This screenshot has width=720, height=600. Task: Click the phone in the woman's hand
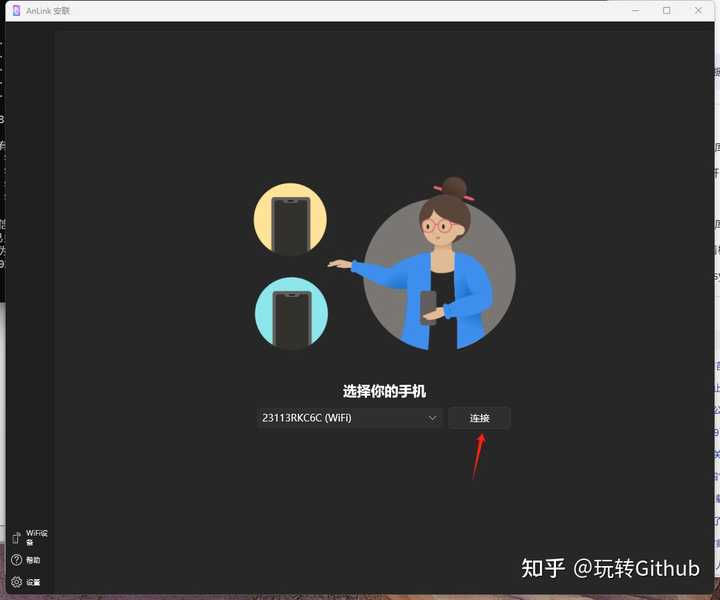(428, 307)
